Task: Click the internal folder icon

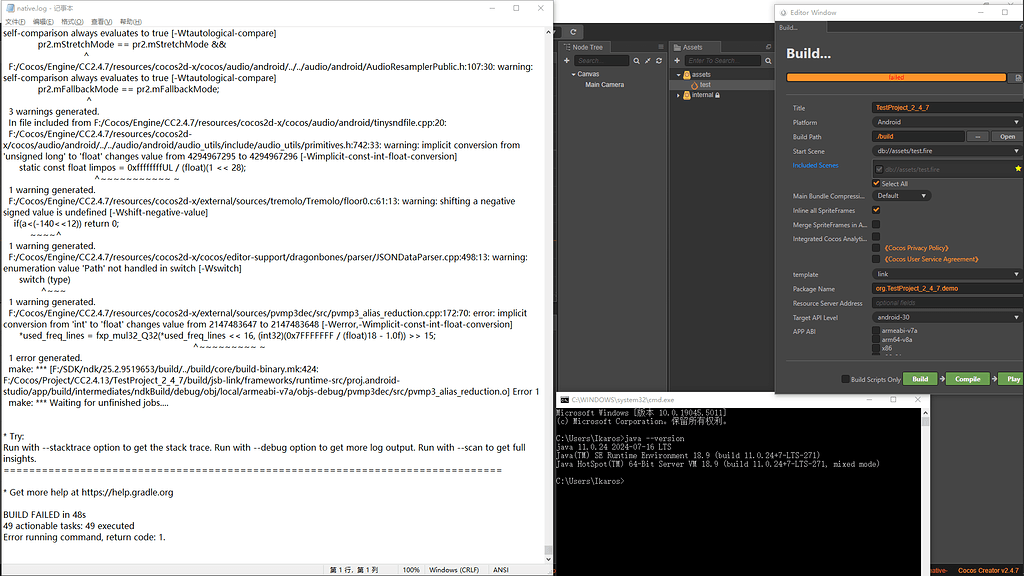Action: [x=687, y=95]
